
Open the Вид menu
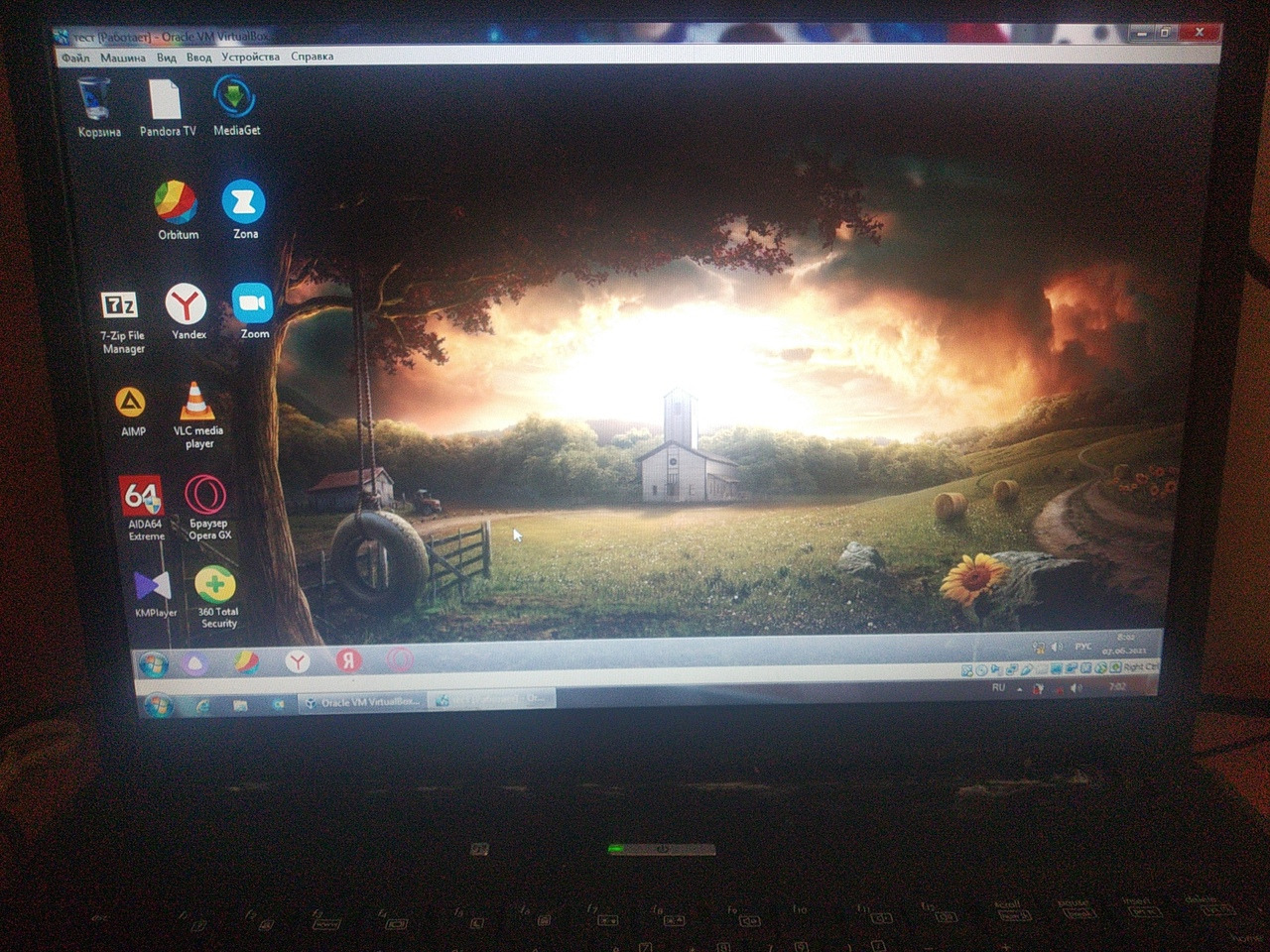[x=167, y=58]
